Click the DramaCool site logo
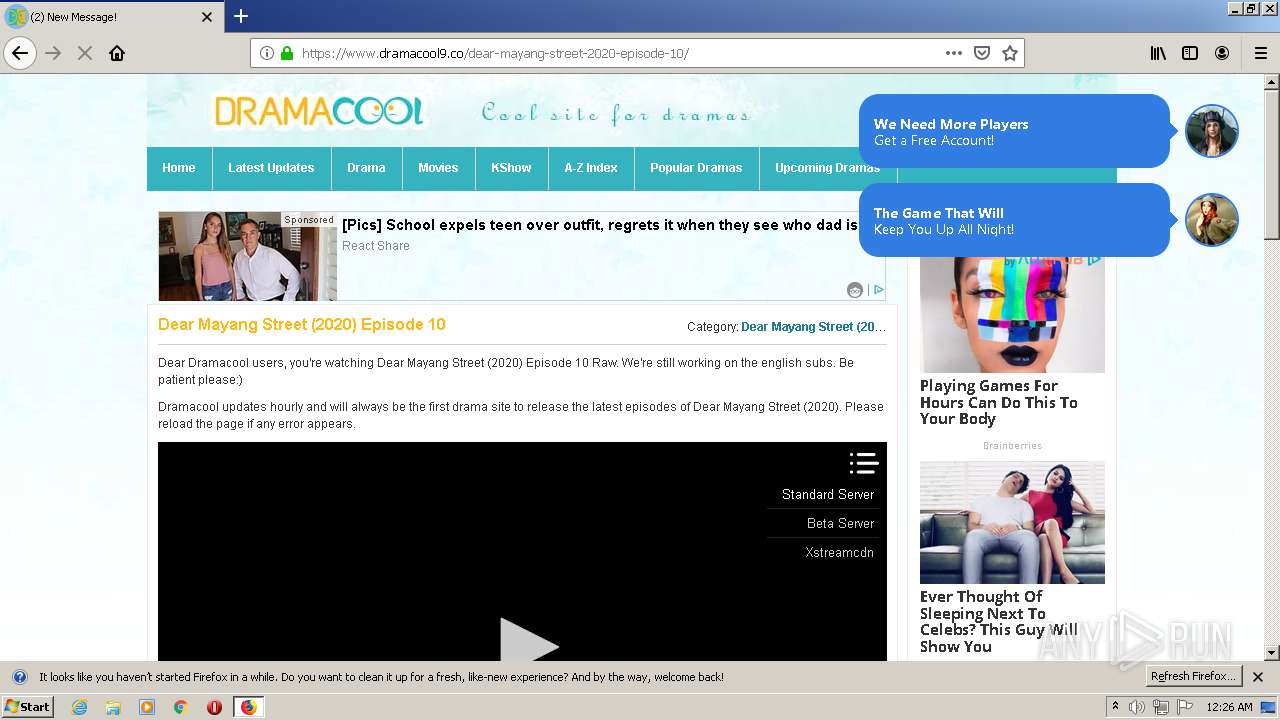The height and width of the screenshot is (720, 1280). click(319, 111)
